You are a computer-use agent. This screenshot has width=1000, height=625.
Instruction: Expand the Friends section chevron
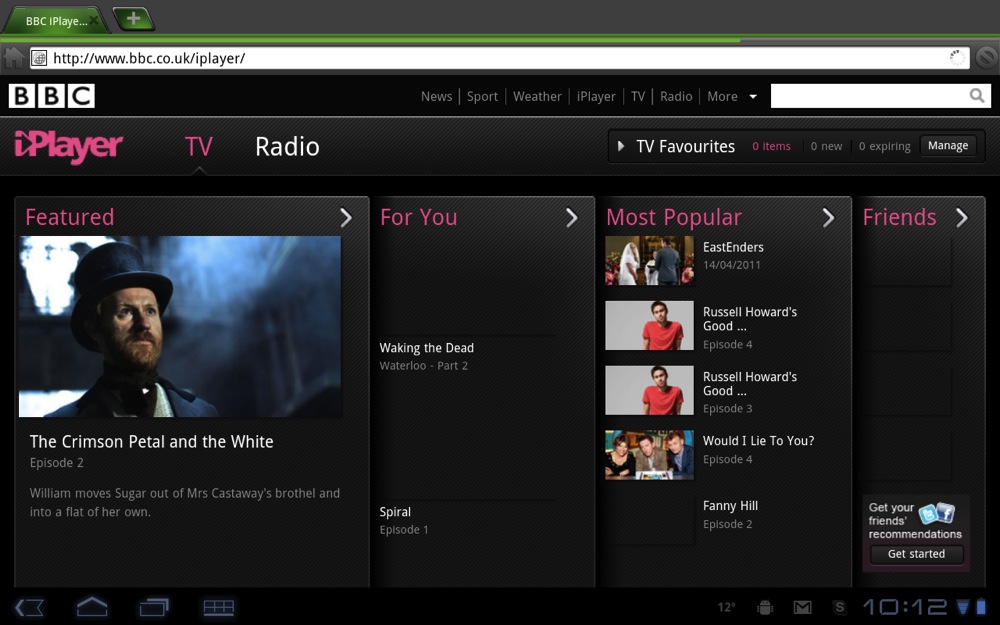coord(962,217)
